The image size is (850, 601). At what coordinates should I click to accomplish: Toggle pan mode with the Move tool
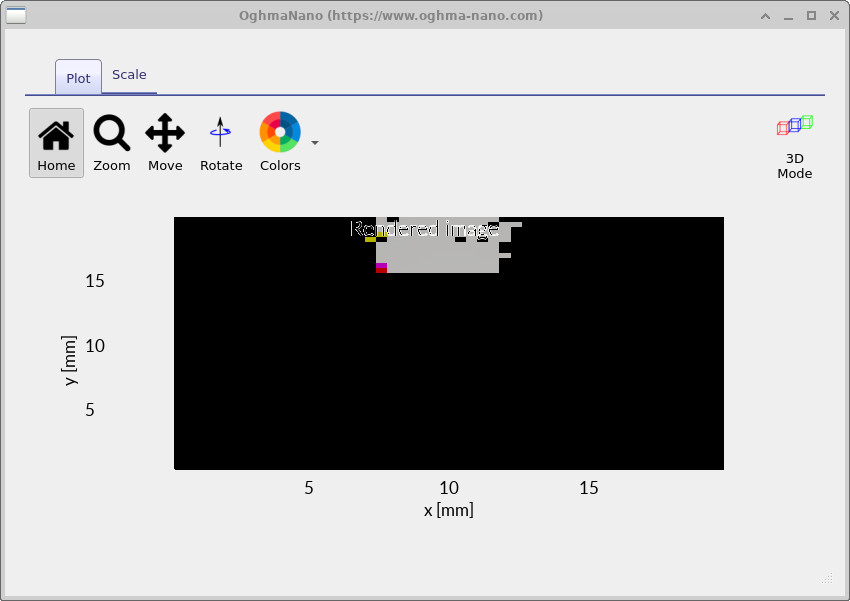click(x=164, y=130)
